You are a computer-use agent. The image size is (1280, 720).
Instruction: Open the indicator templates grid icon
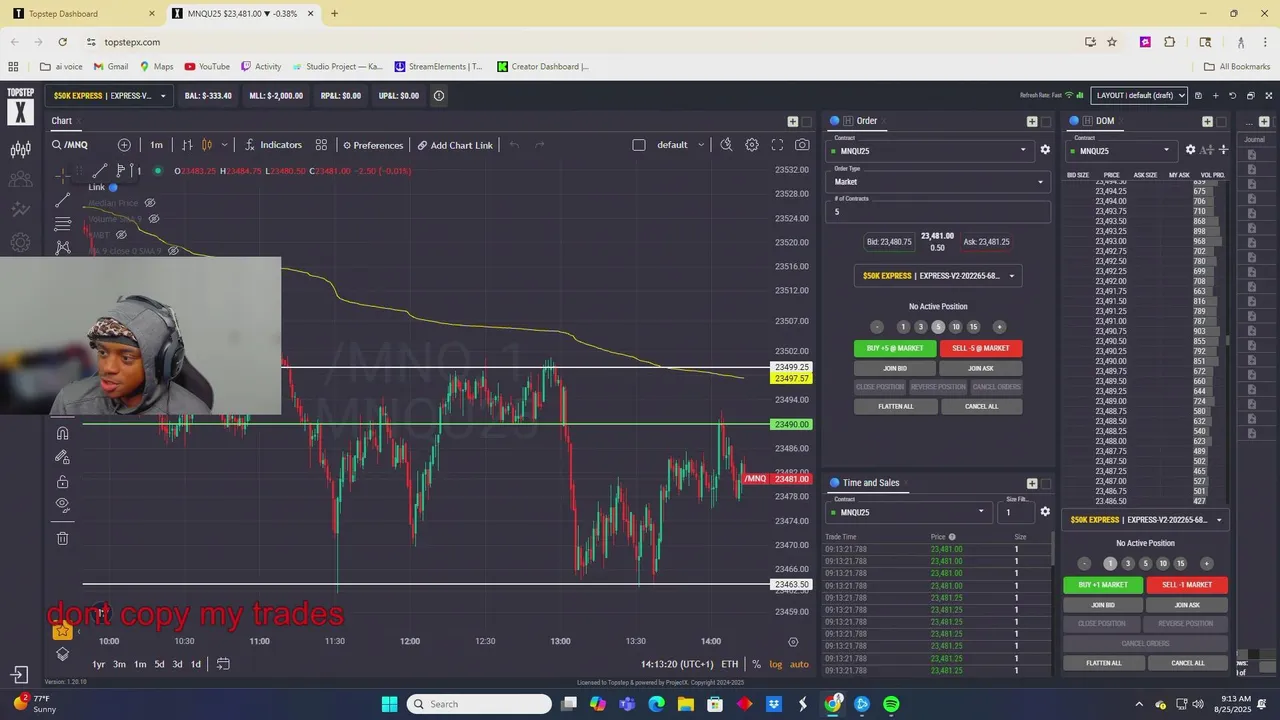pos(321,145)
